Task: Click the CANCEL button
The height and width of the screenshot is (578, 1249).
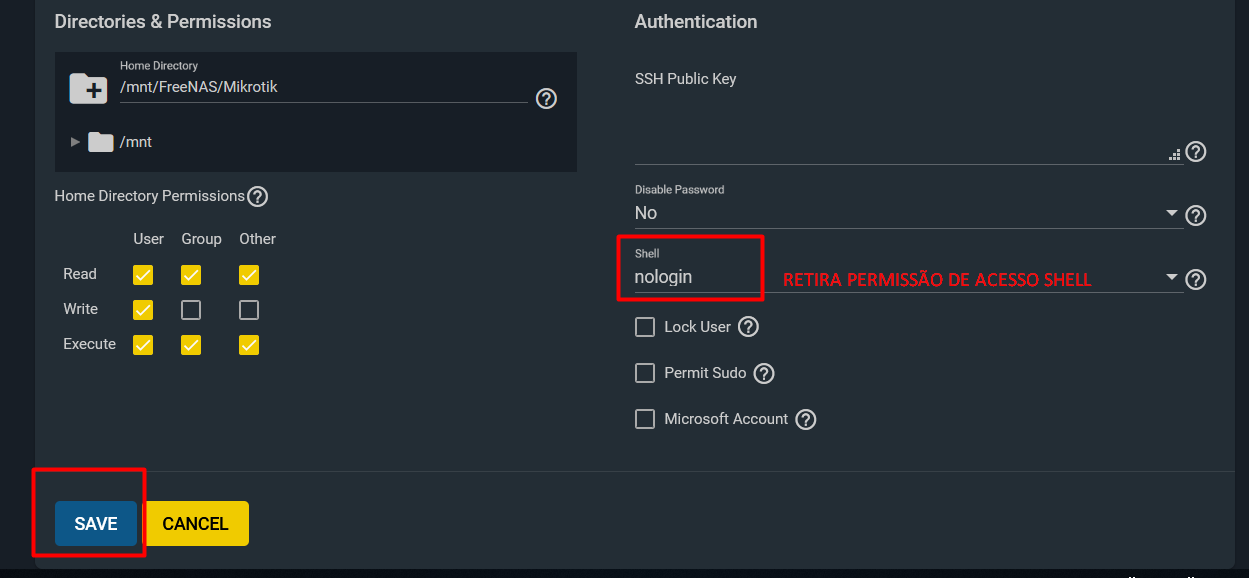Action: click(x=196, y=524)
